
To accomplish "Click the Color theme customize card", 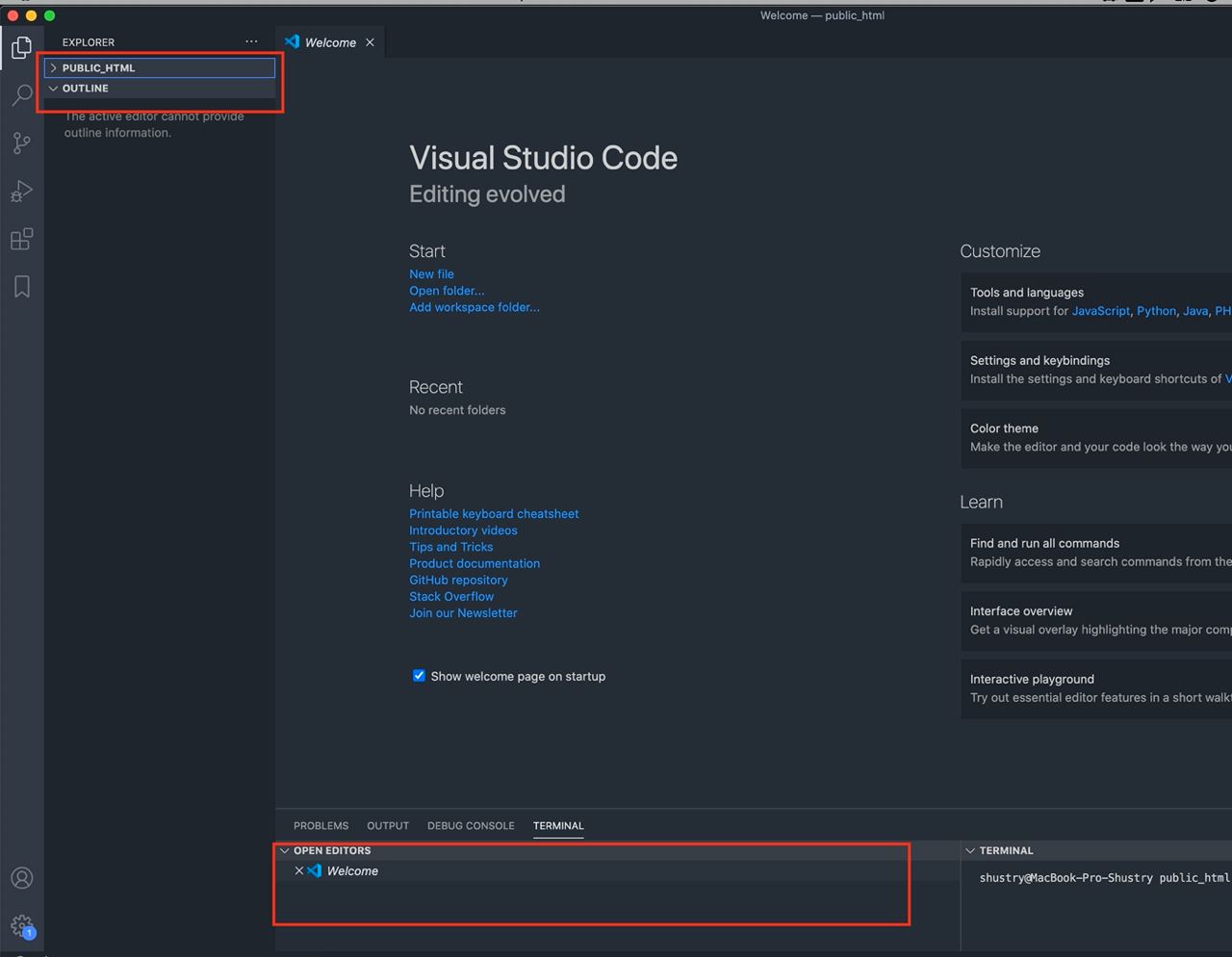I will coord(1095,438).
